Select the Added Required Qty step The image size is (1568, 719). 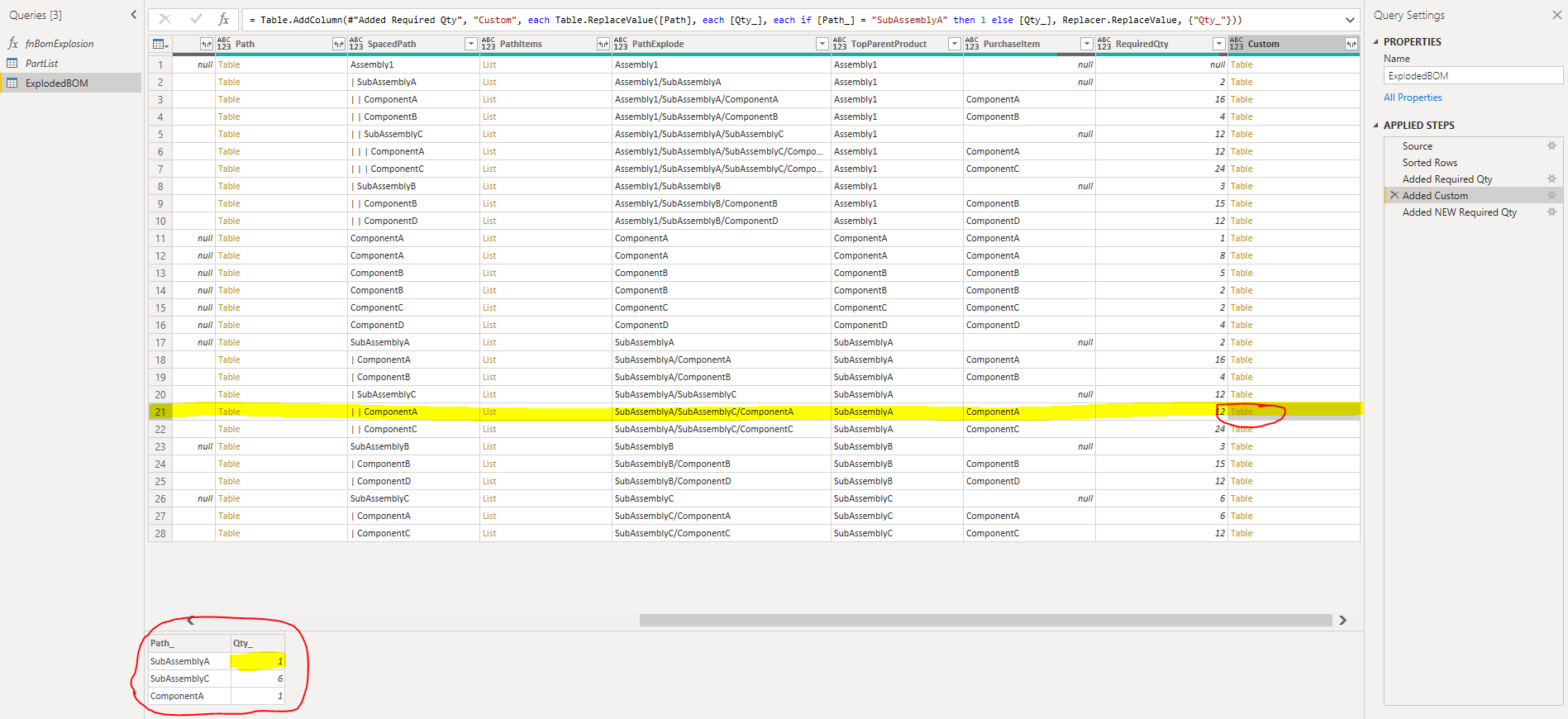click(x=1447, y=179)
